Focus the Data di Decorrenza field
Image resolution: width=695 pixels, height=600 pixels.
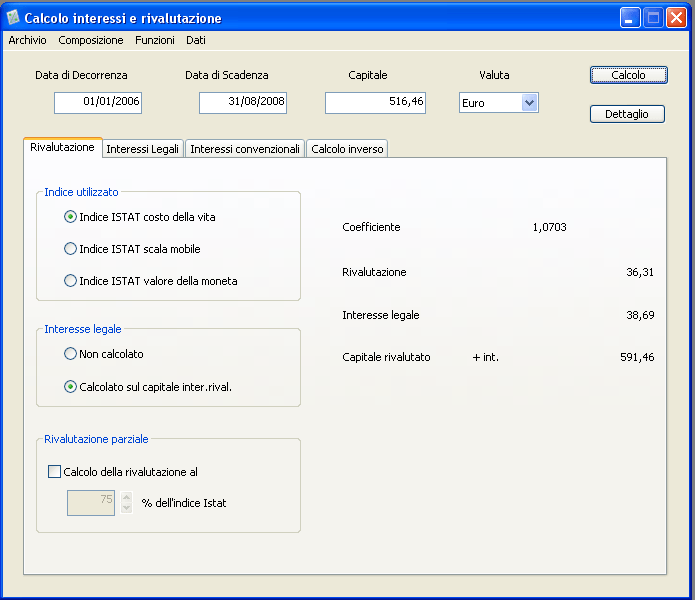[x=98, y=103]
